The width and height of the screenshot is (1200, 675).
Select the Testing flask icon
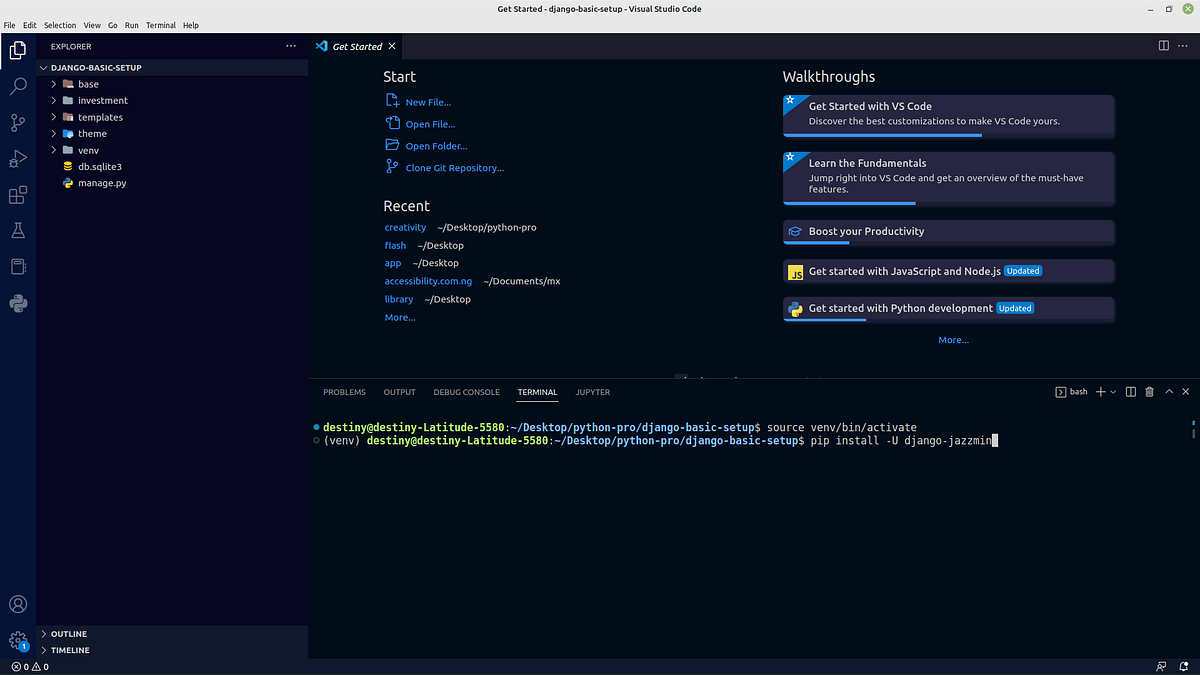point(18,230)
